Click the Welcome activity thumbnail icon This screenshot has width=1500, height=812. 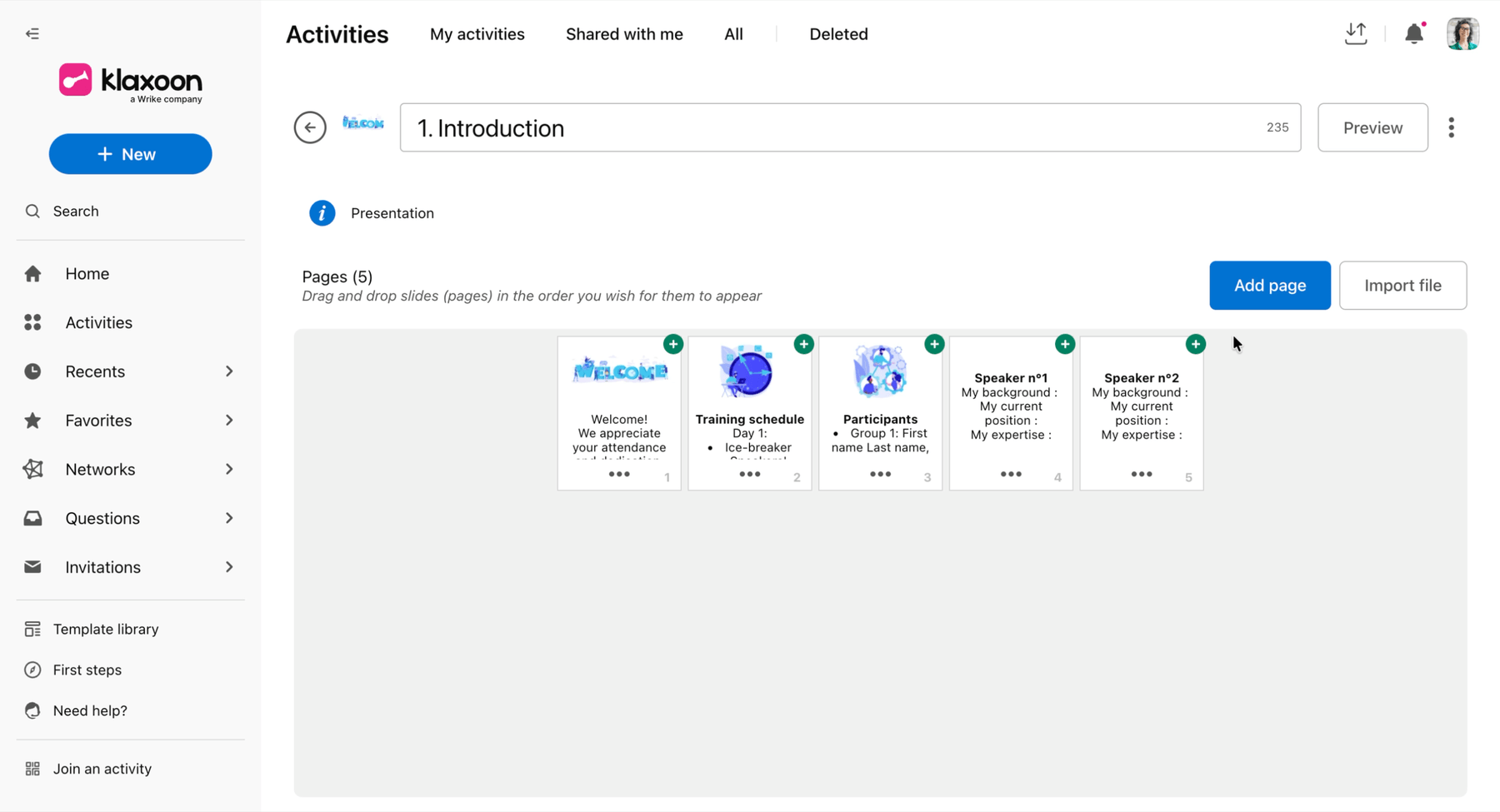(363, 123)
